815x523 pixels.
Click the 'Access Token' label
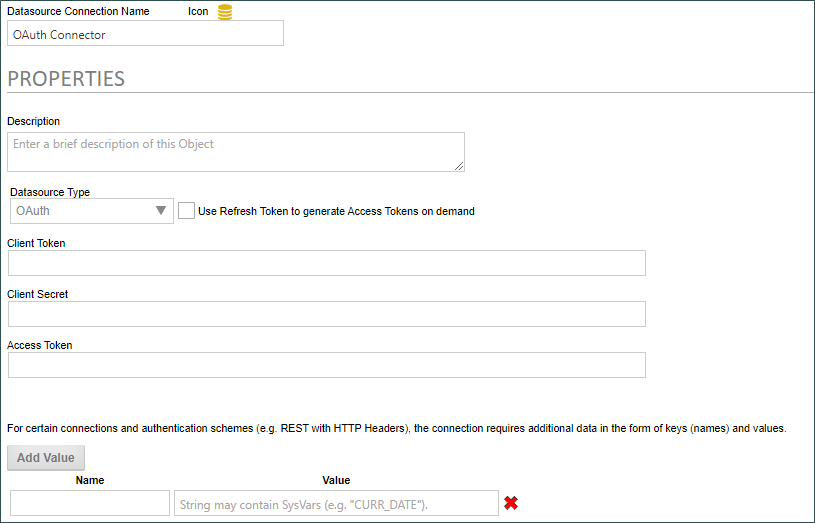(x=40, y=345)
